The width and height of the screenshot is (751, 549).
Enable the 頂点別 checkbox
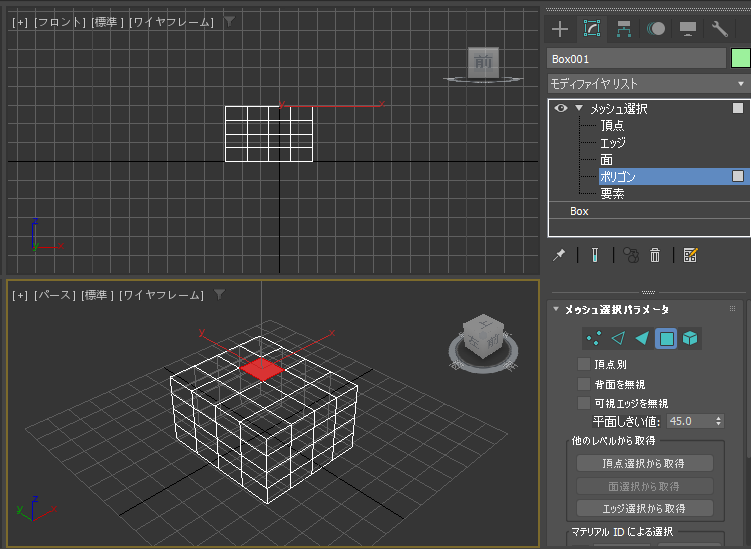(584, 364)
